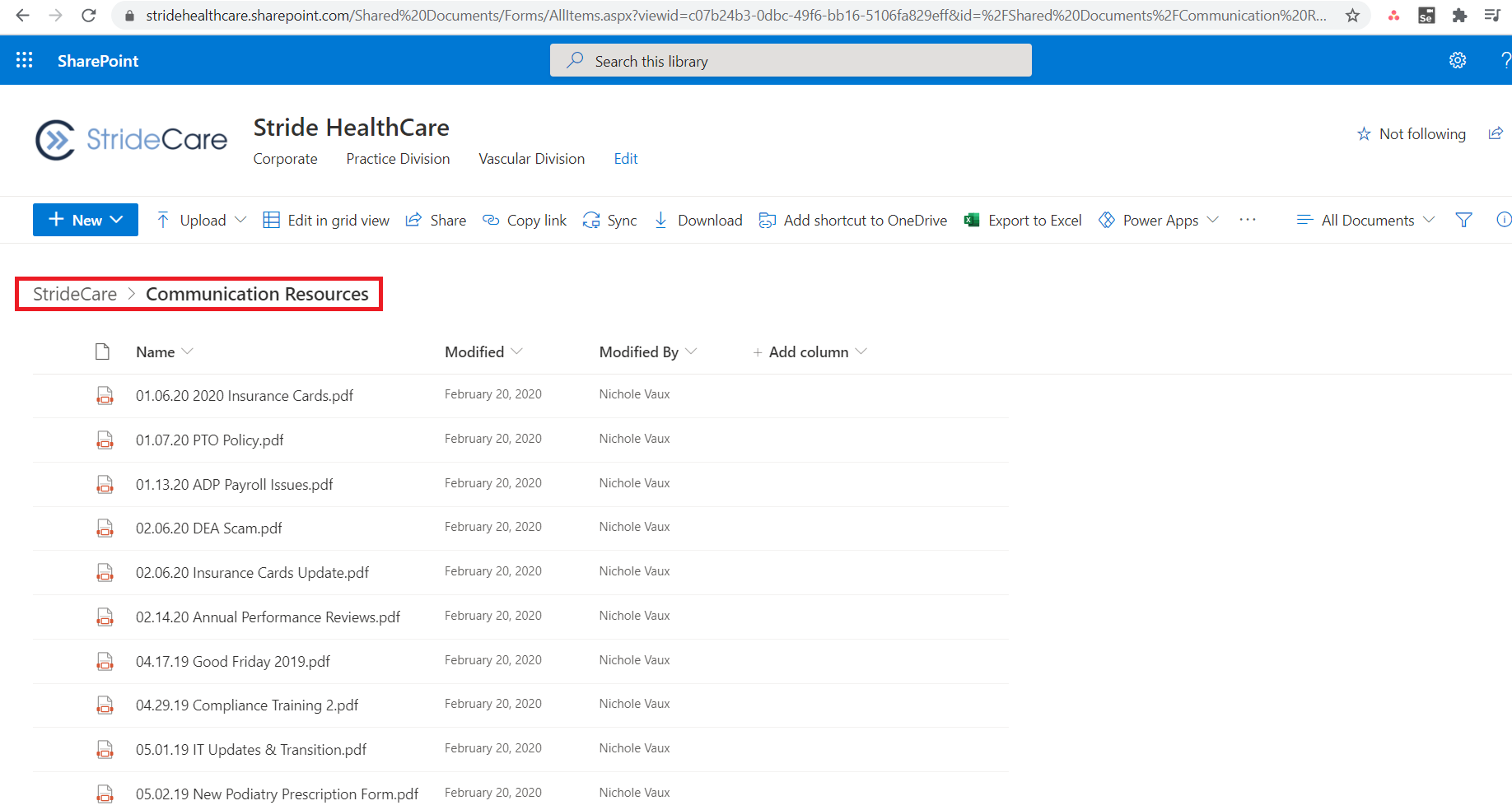Click the Stride HealthCare site title
Image resolution: width=1512 pixels, height=810 pixels.
point(352,128)
